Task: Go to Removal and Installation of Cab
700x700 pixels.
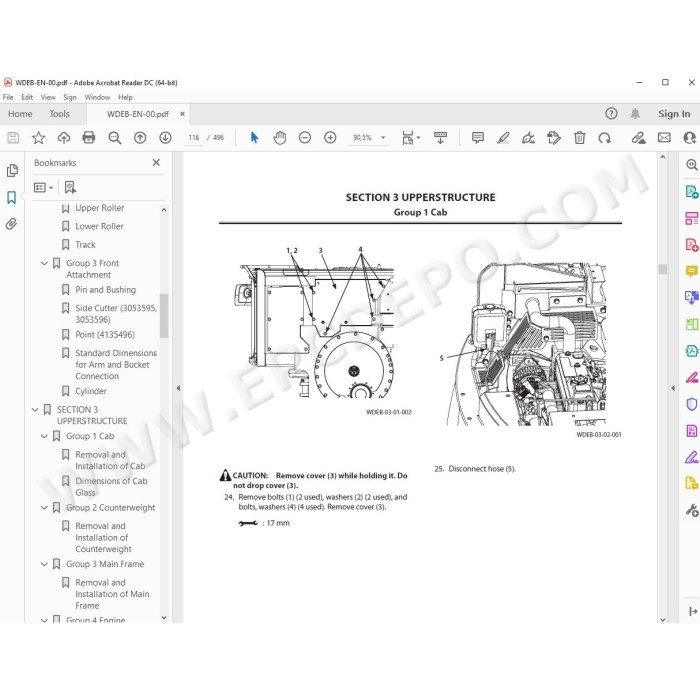Action: (x=110, y=460)
